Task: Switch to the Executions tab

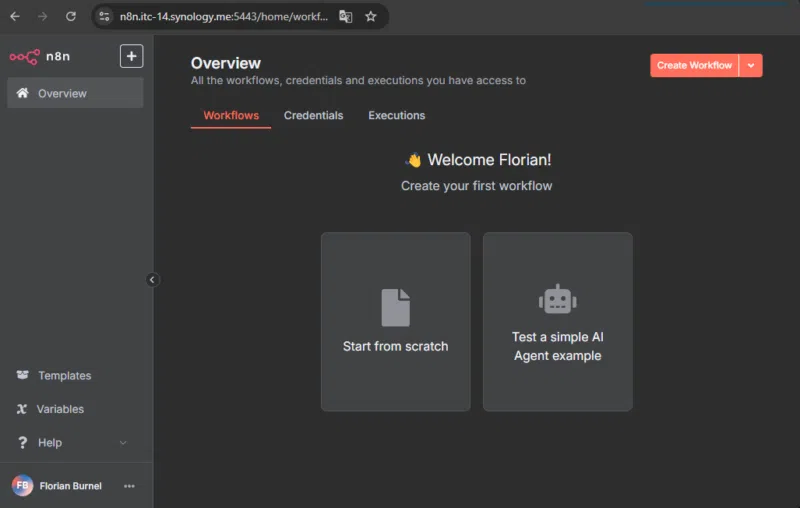Action: pos(396,115)
